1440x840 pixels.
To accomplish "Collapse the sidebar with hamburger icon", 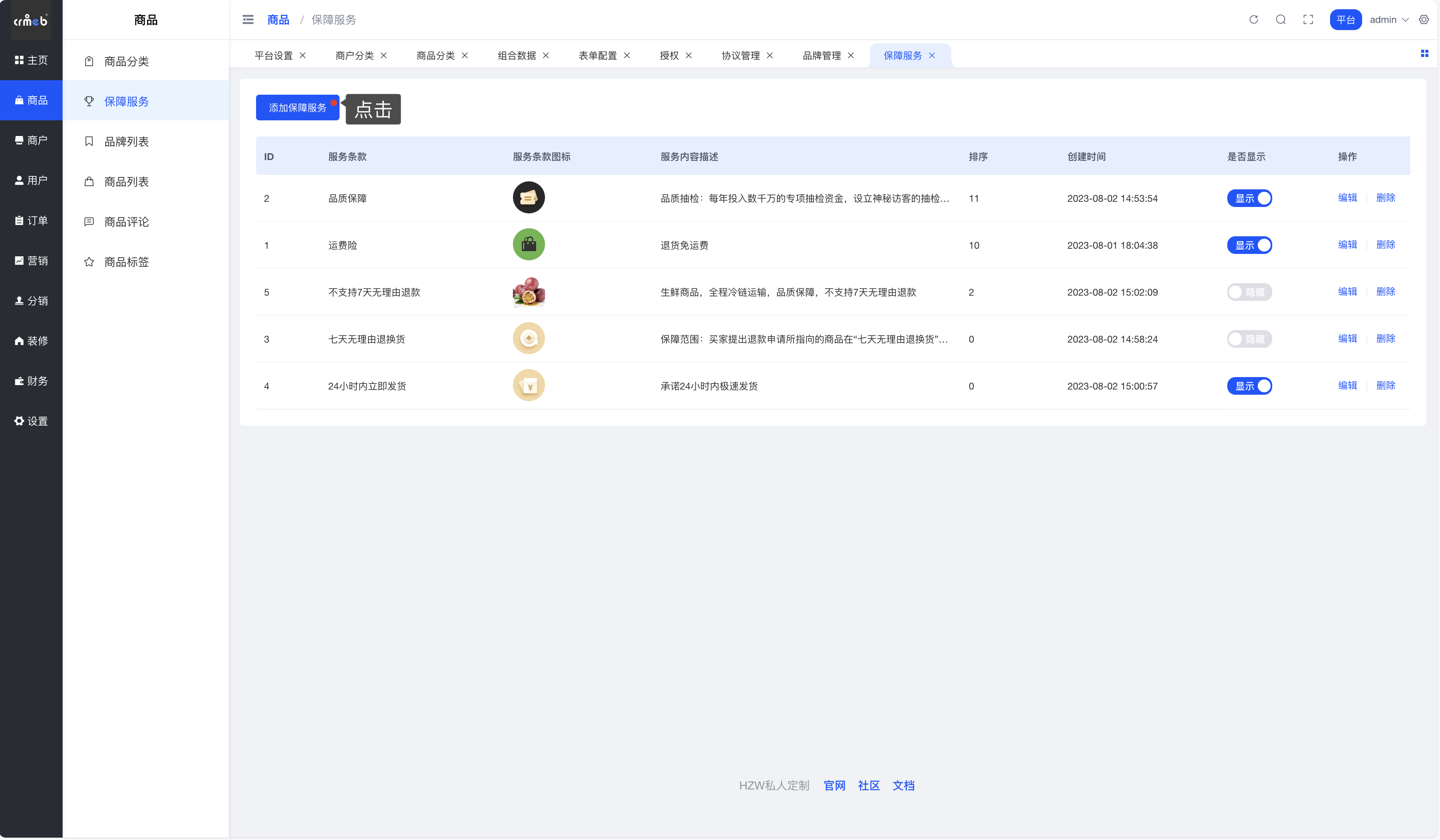I will coord(248,20).
